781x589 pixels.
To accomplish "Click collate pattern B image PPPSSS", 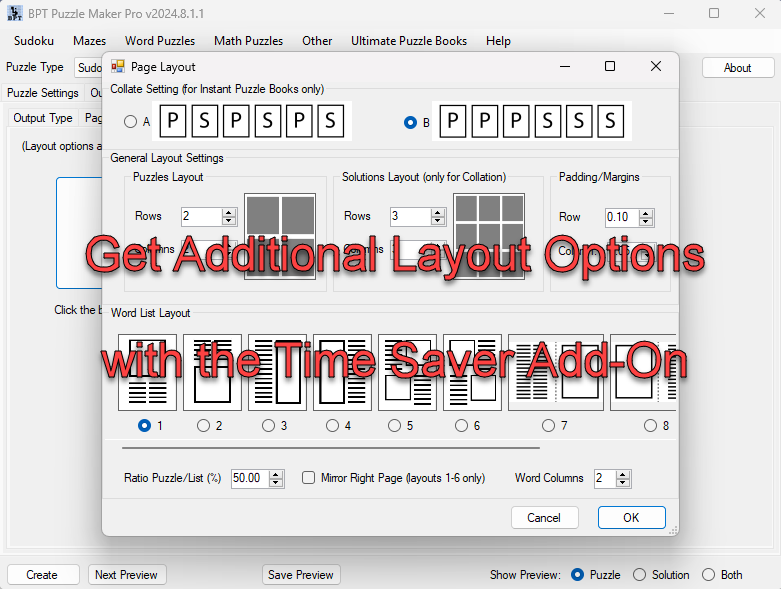I will [531, 121].
